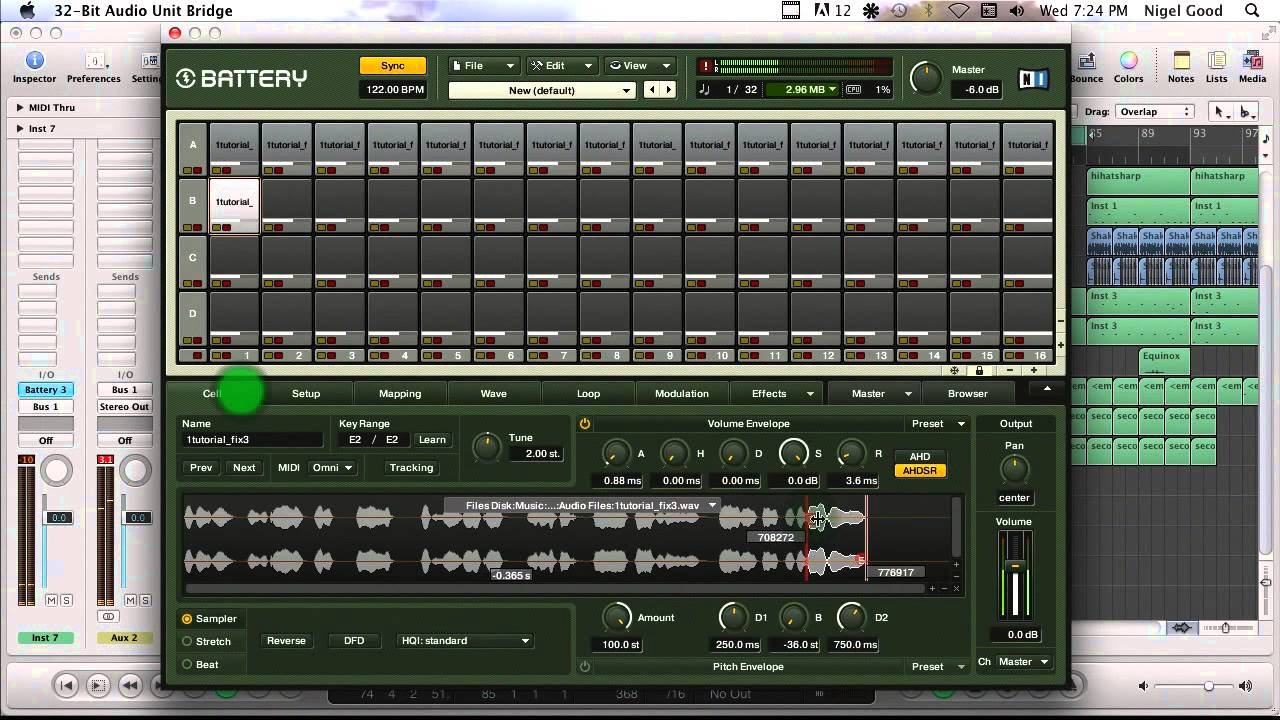This screenshot has height=720, width=1280.
Task: Click the red panic exclamation icon
Action: (705, 66)
